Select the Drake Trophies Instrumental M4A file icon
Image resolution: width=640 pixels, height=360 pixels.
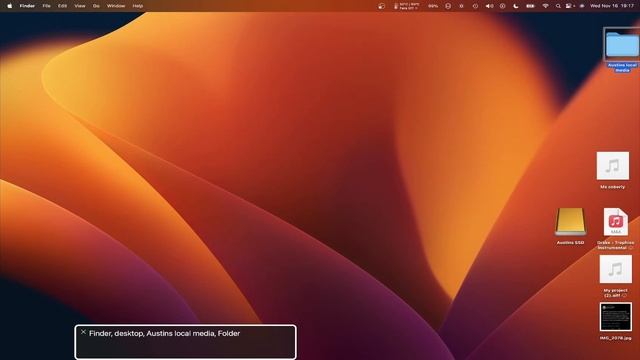tap(616, 222)
